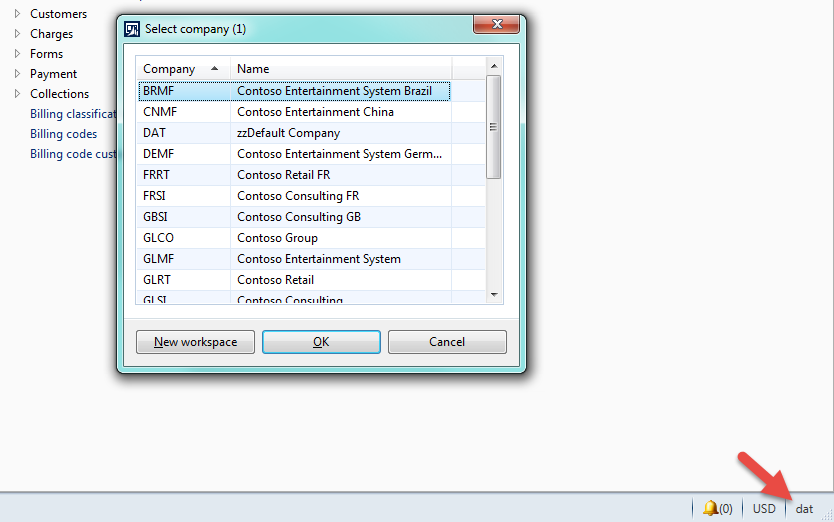The height and width of the screenshot is (522, 834).
Task: Expand the Payment tree node
Action: (x=18, y=73)
